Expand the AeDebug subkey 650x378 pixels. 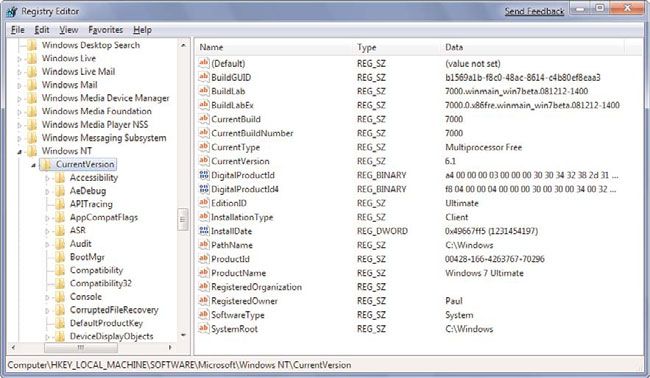(x=47, y=191)
